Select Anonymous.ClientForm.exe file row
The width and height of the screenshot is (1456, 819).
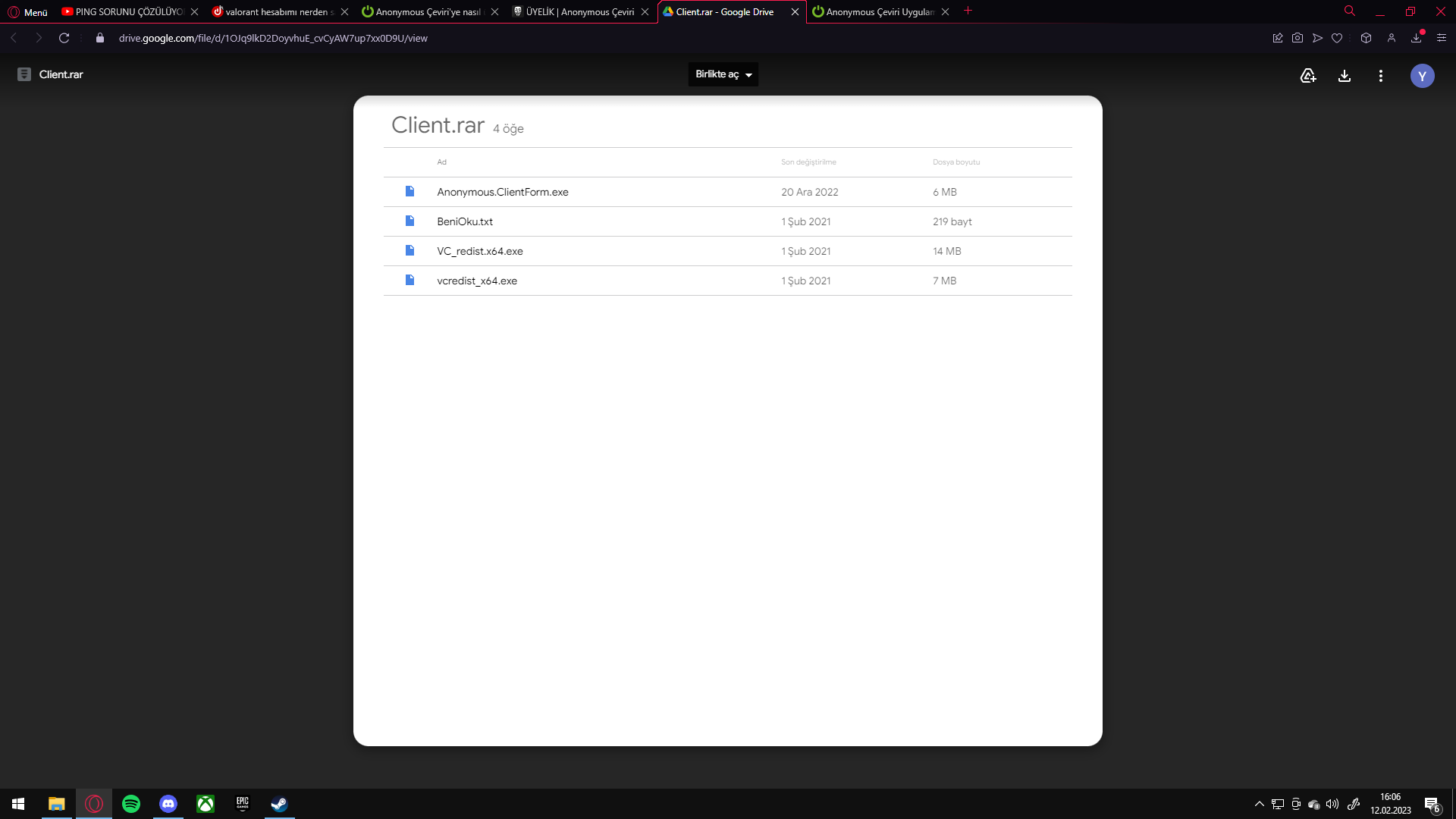click(502, 192)
